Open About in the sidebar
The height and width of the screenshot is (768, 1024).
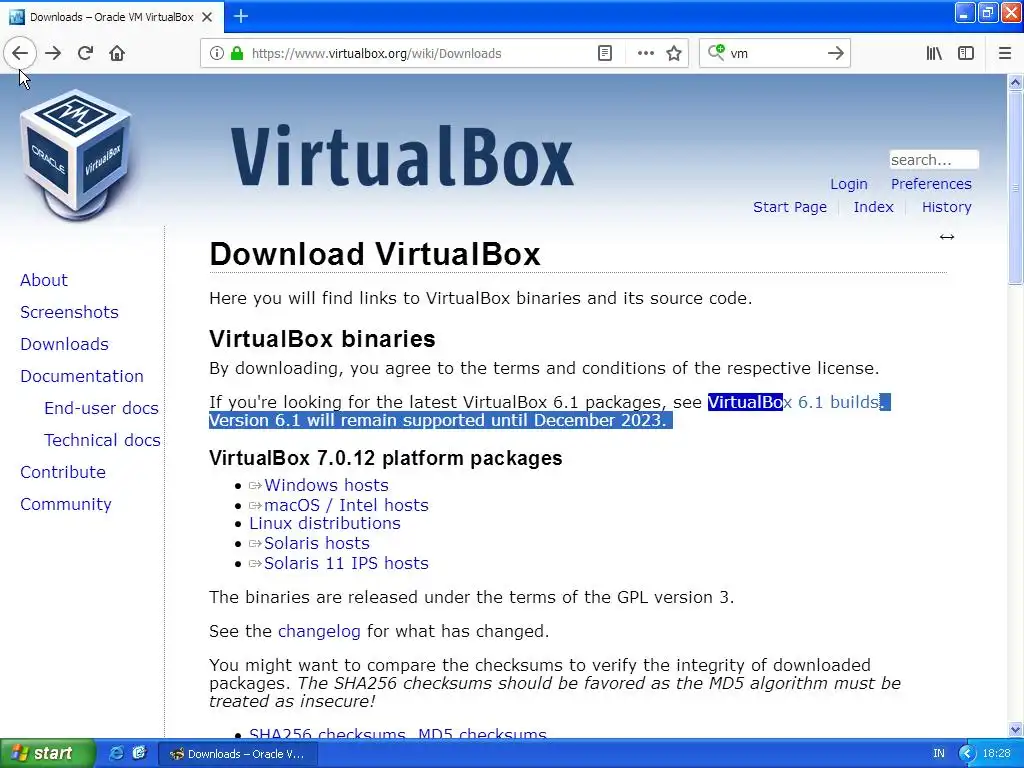[44, 280]
